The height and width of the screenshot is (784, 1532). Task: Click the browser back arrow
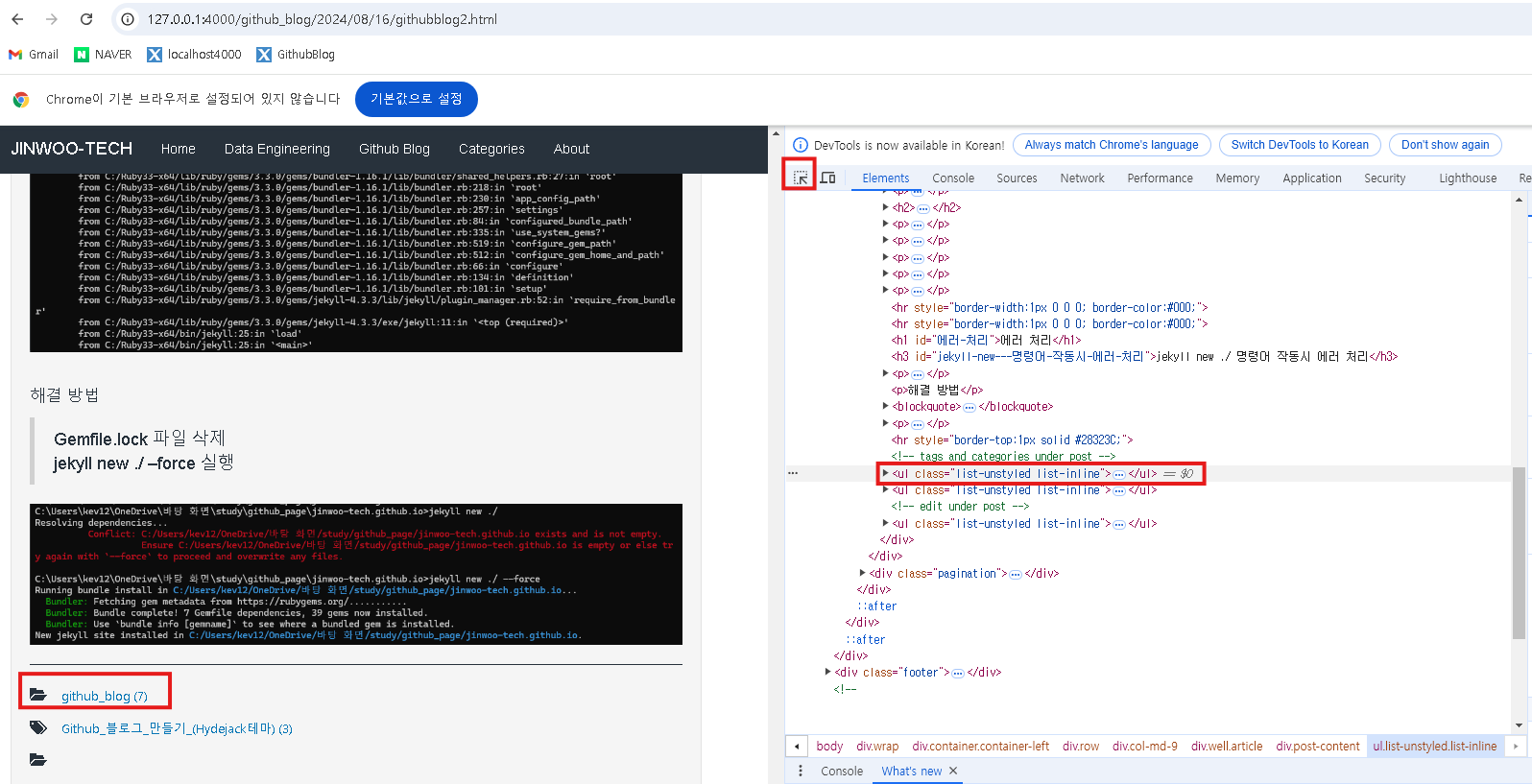coord(17,19)
